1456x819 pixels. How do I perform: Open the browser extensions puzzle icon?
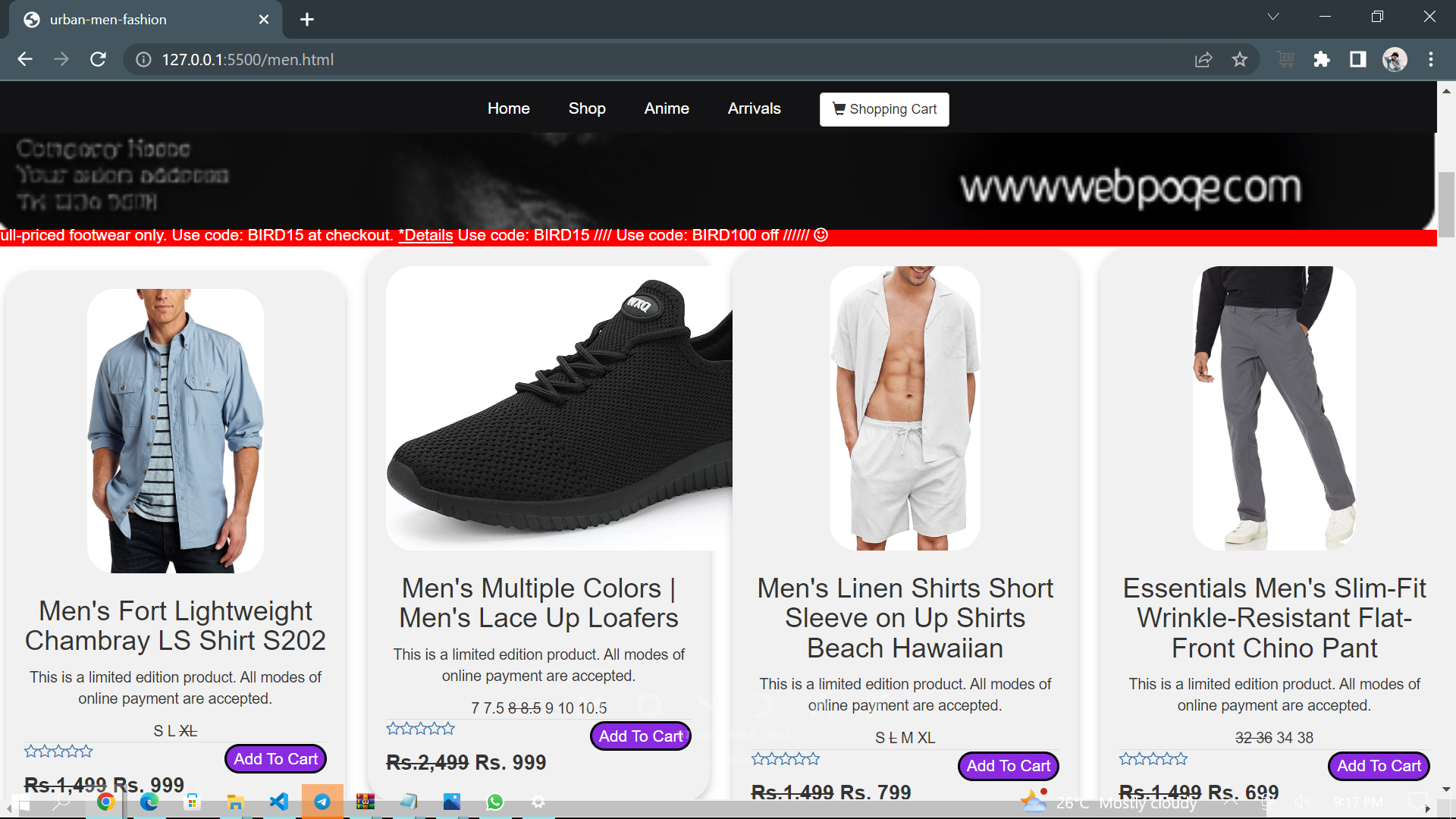(x=1322, y=59)
